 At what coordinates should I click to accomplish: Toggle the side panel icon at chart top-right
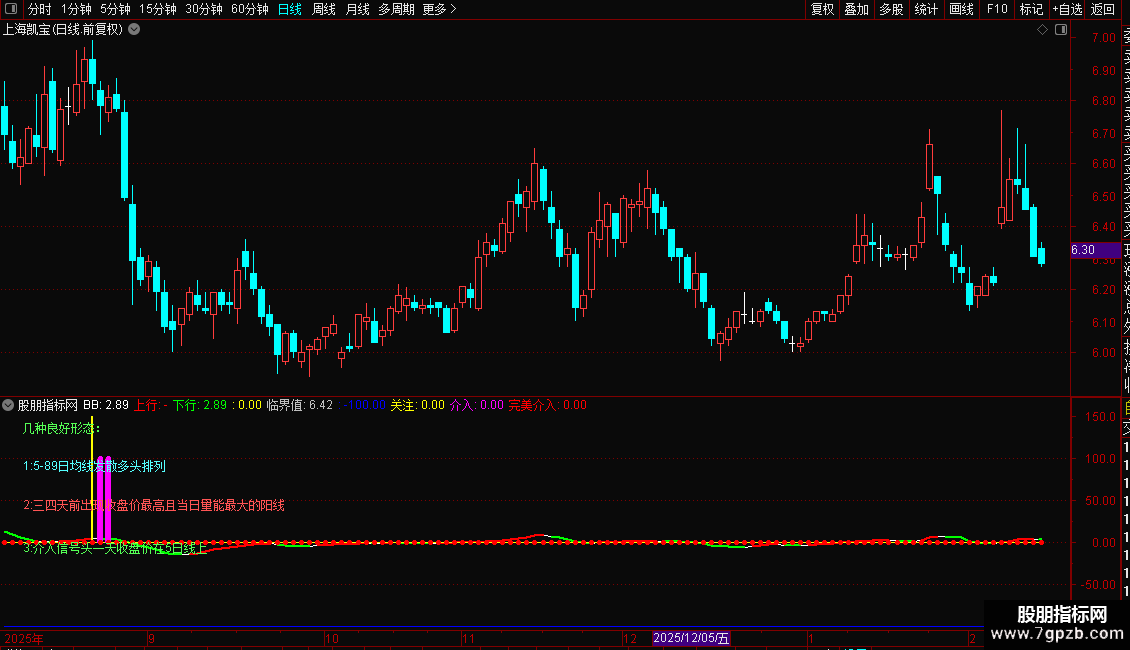(x=1061, y=30)
